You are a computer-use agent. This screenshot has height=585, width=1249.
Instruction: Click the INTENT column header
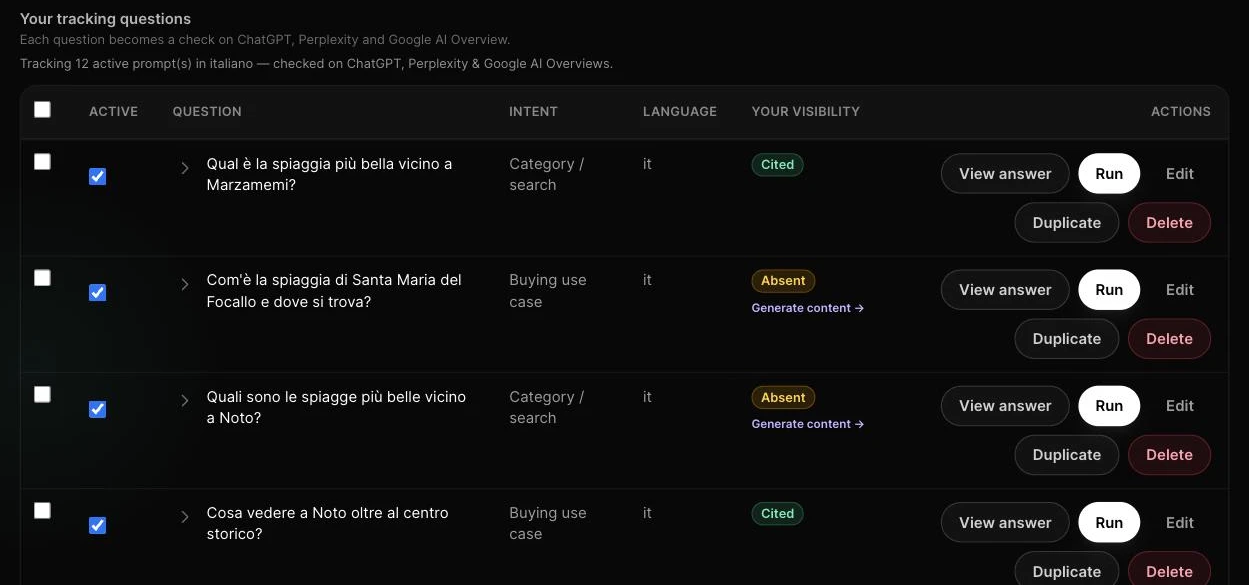533,112
